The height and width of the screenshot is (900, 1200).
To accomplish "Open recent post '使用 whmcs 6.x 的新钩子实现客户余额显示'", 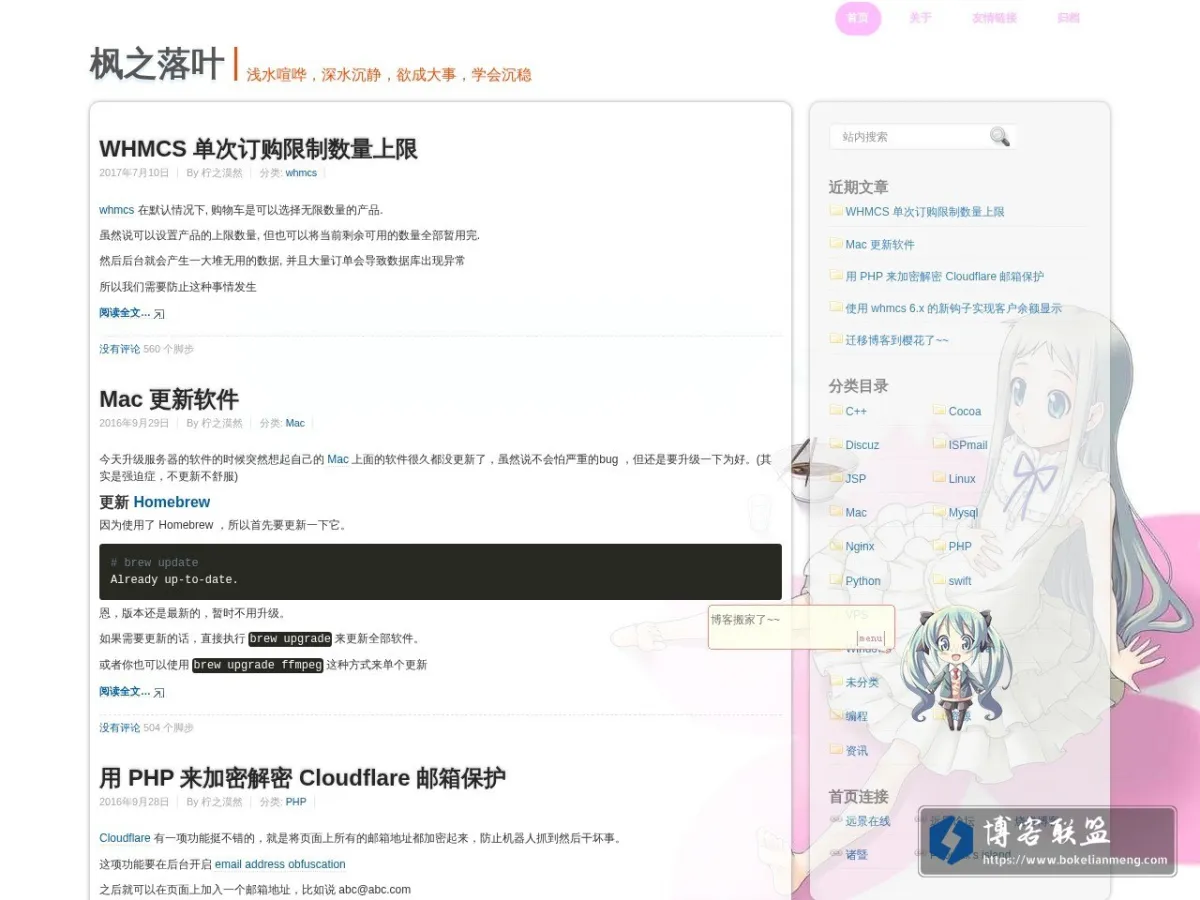I will point(953,308).
